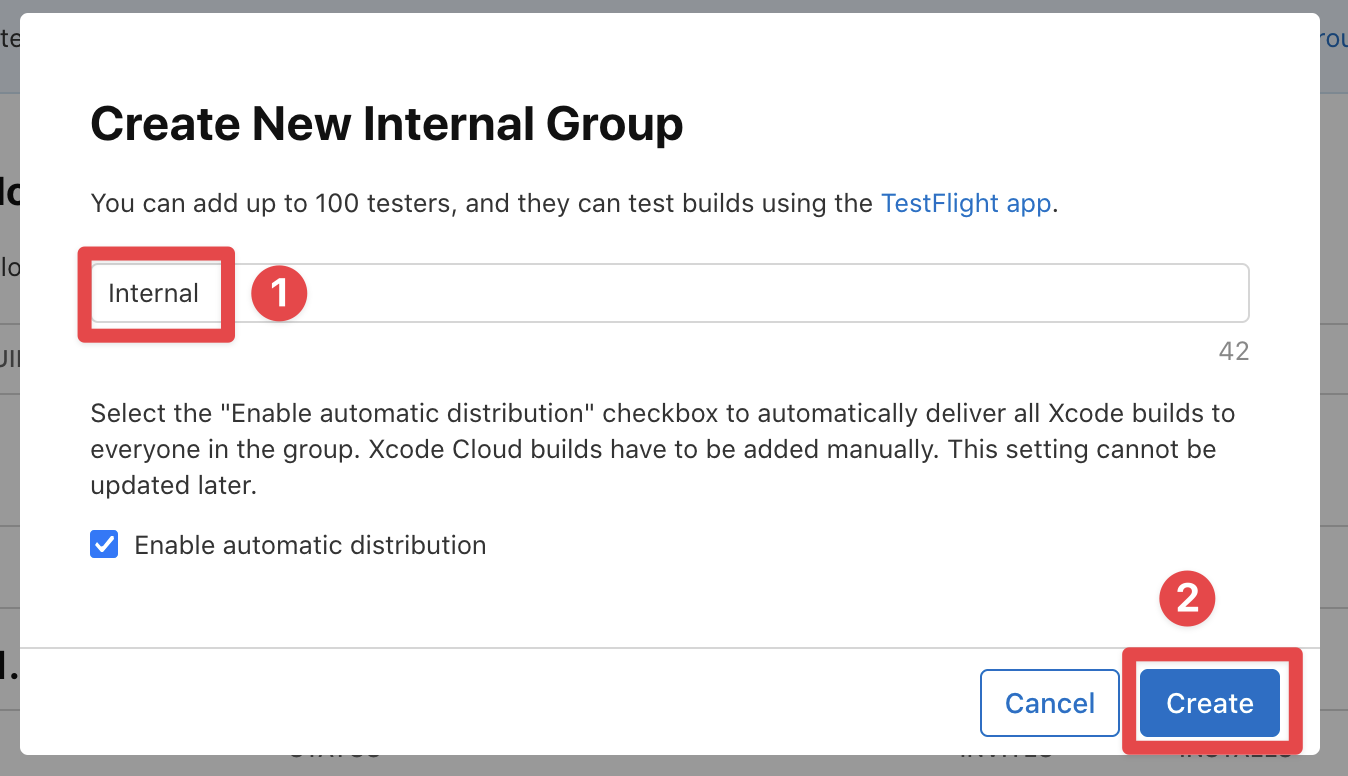Click the Create New Internal Group title

(387, 123)
